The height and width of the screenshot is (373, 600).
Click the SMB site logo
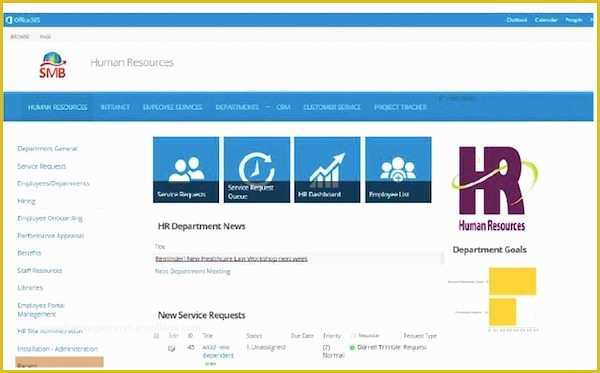pyautogui.click(x=53, y=65)
